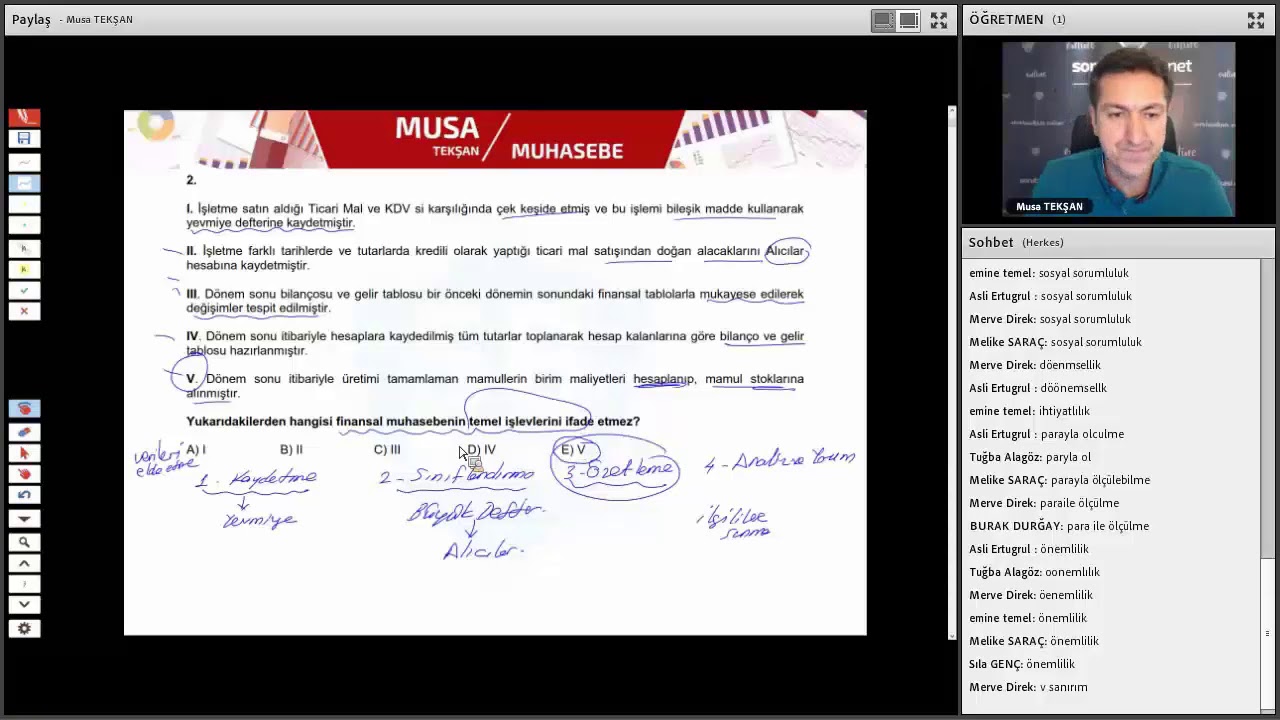1280x720 pixels.
Task: Select the yellow highlighter tool
Action: [24, 269]
